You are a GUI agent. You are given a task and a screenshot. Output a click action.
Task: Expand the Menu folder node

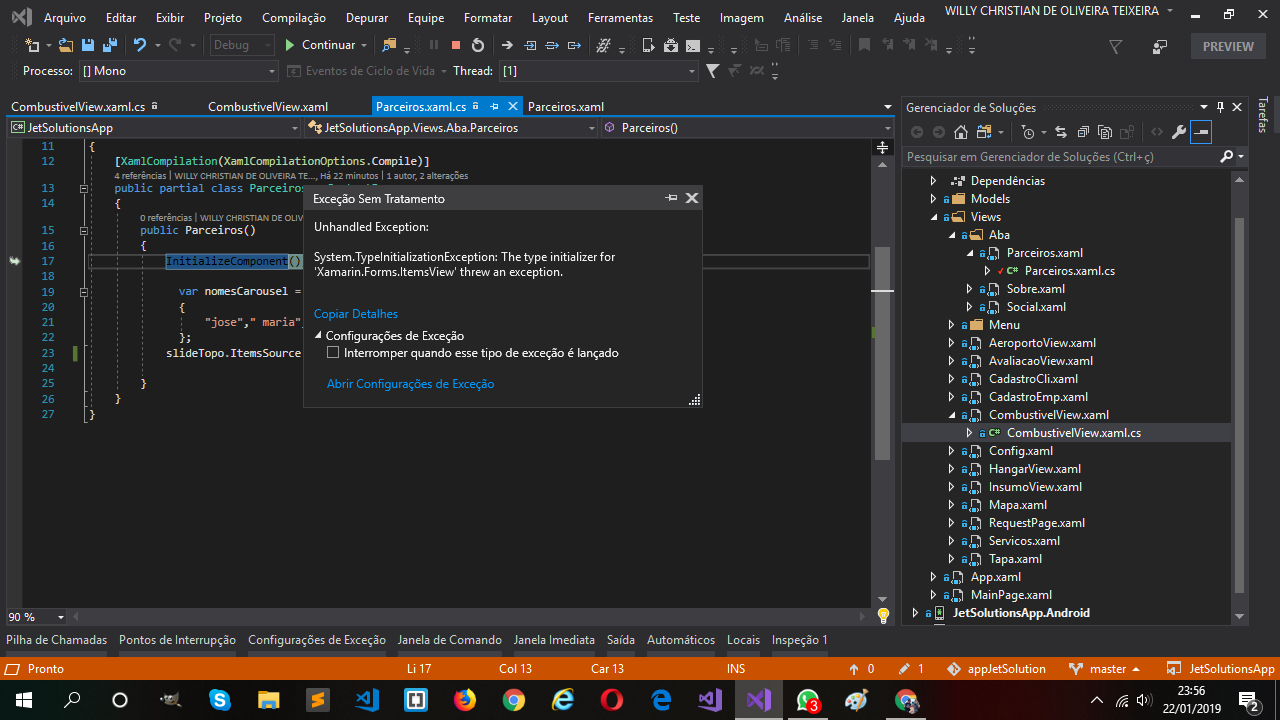click(952, 325)
